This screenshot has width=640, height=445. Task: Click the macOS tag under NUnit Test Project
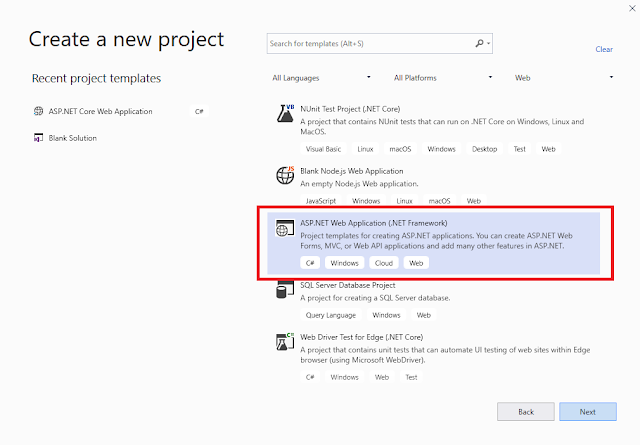[x=400, y=149]
